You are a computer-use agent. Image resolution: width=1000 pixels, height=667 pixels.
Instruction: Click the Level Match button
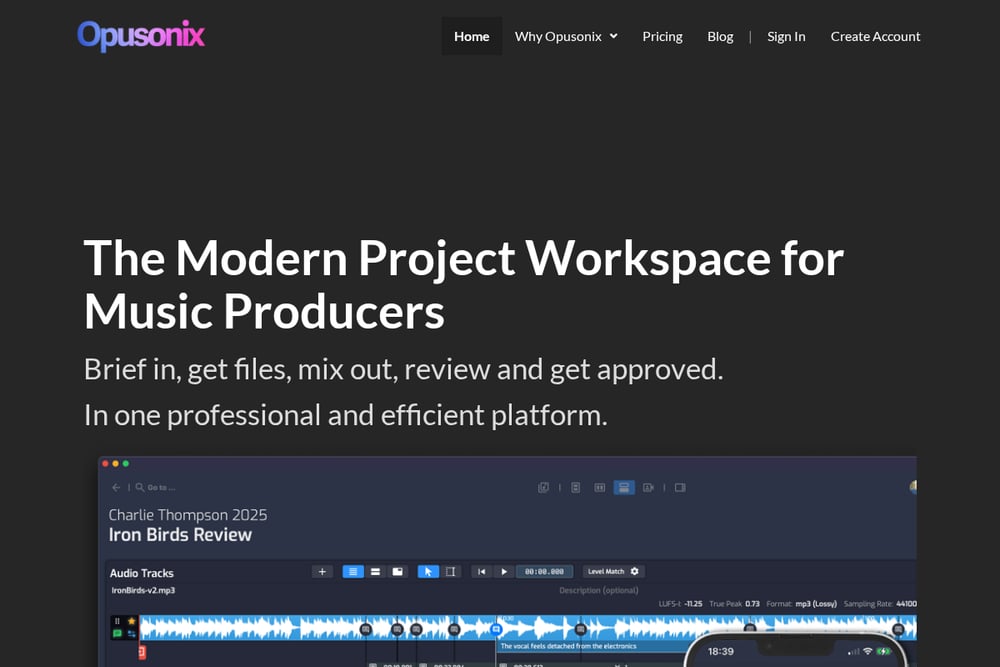[x=606, y=571]
